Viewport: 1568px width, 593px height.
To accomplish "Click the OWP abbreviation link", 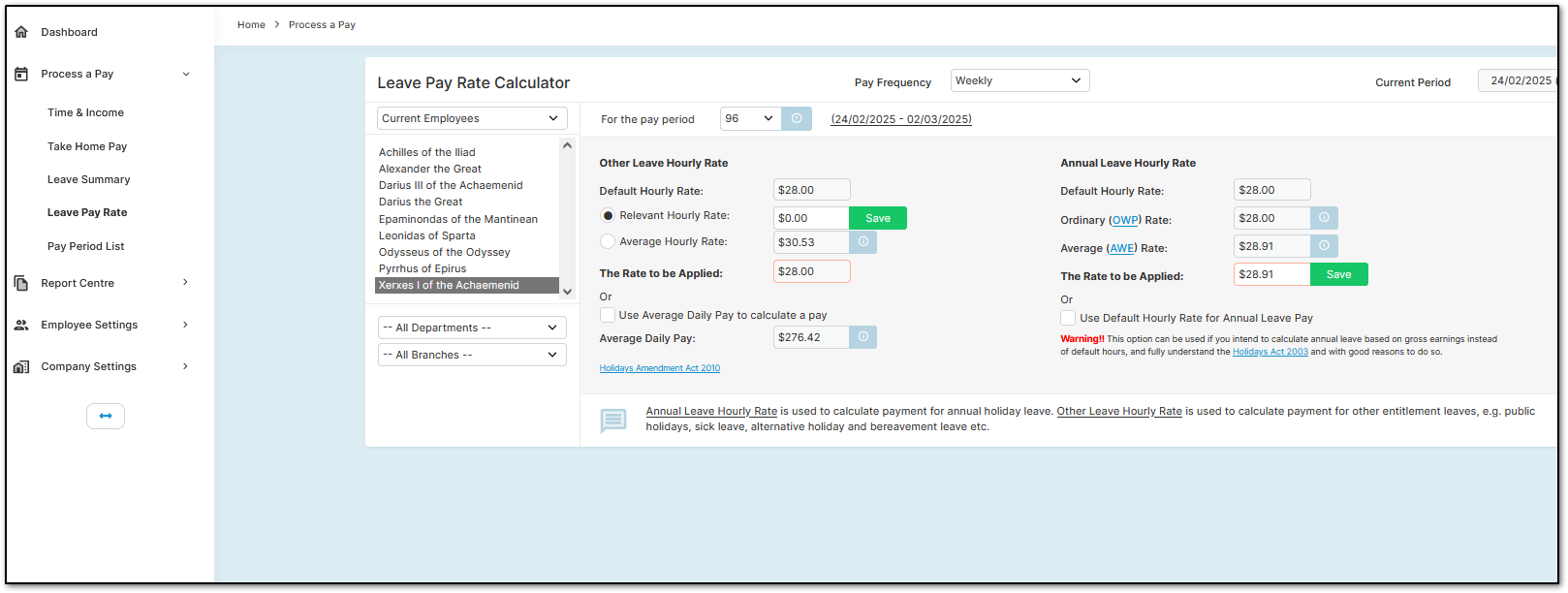I will [x=1125, y=220].
